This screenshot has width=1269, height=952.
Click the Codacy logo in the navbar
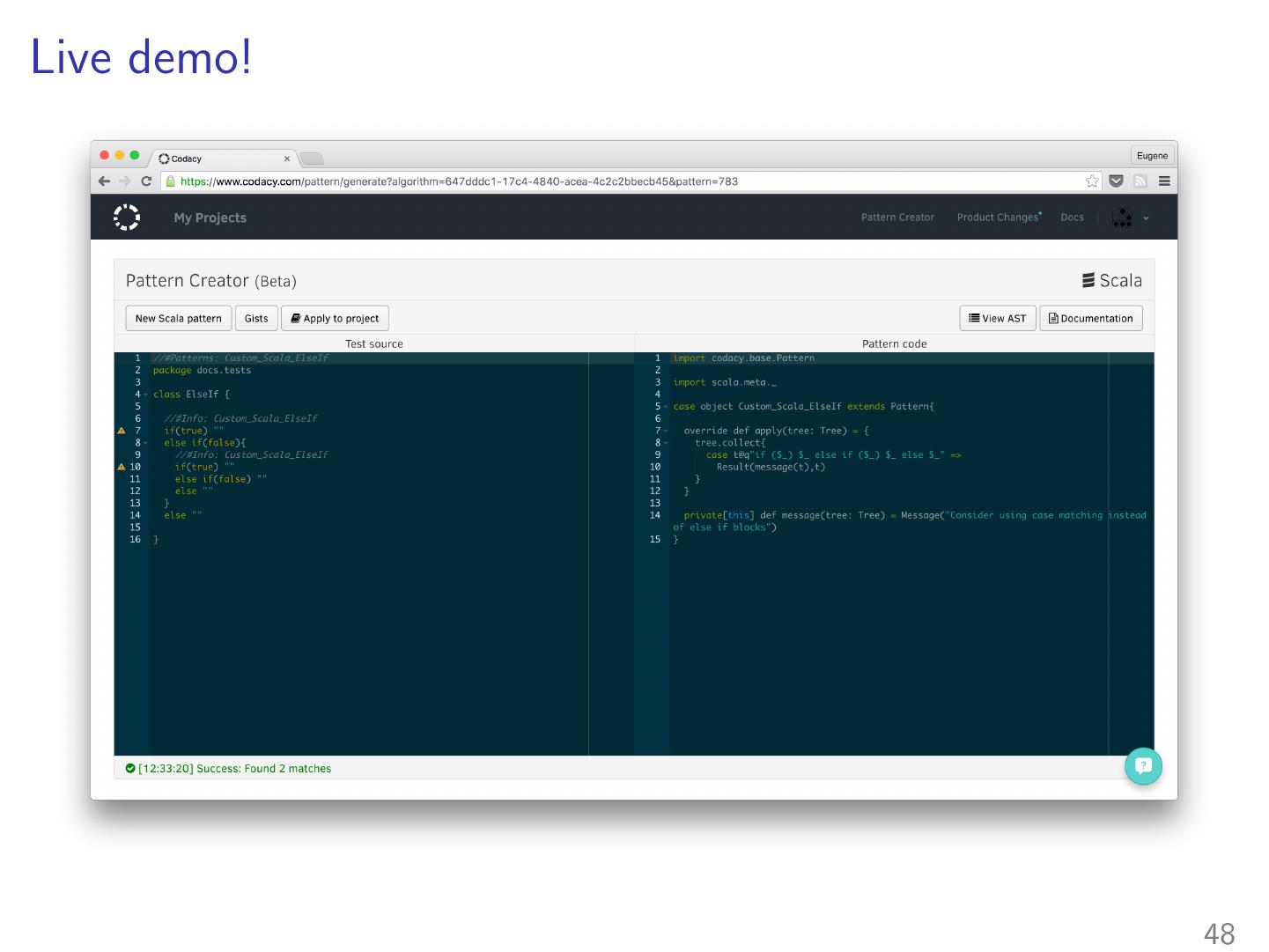(x=127, y=218)
